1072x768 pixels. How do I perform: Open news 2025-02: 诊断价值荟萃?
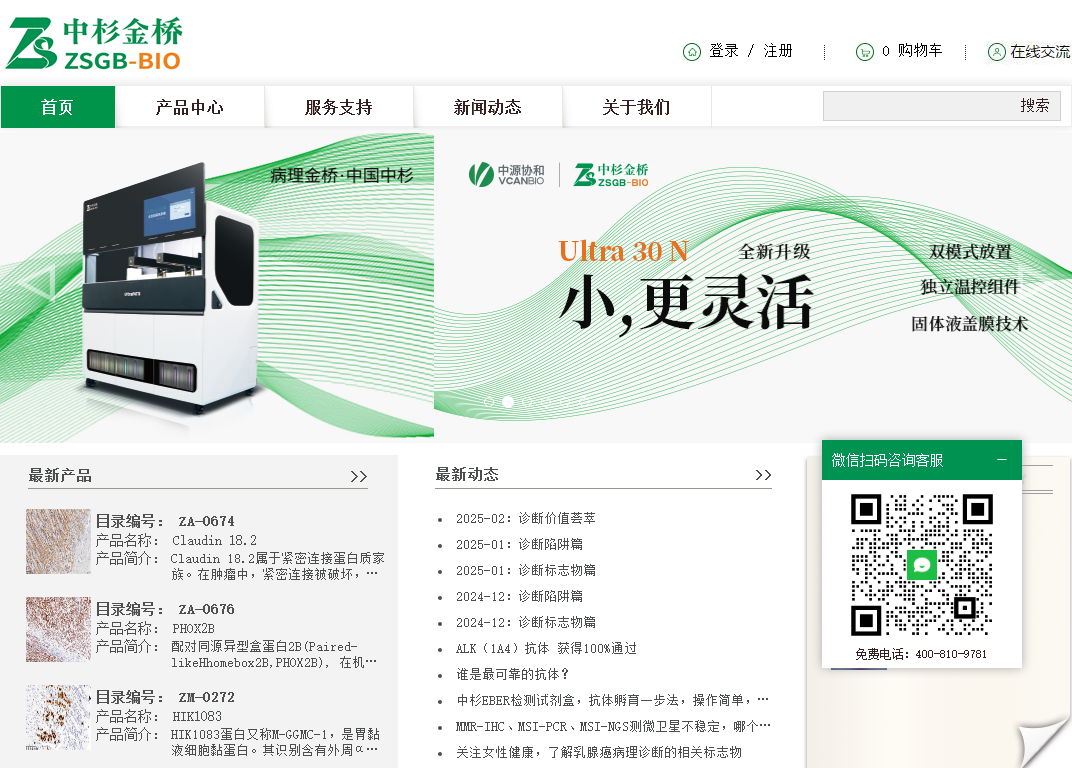pyautogui.click(x=526, y=518)
